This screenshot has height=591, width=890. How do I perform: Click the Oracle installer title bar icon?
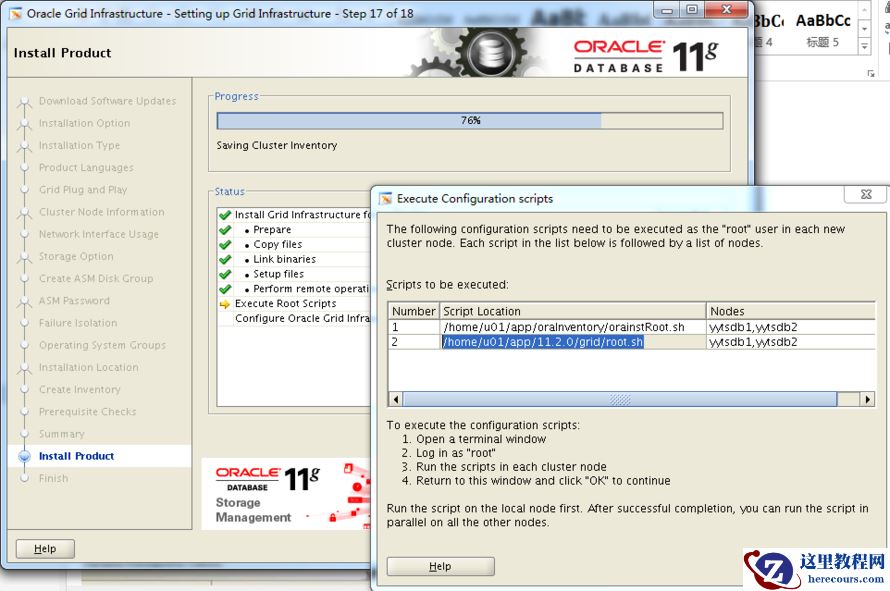tap(15, 13)
